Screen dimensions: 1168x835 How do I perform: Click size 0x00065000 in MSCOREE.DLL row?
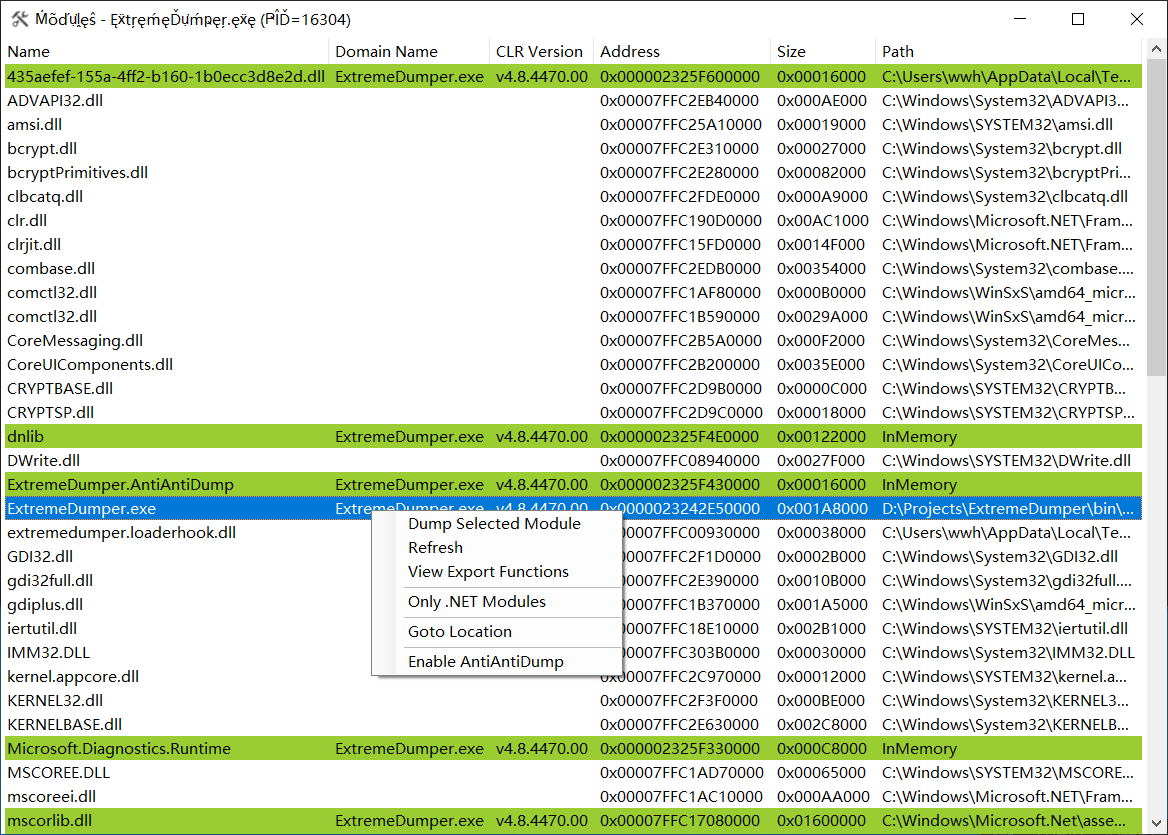coord(821,772)
